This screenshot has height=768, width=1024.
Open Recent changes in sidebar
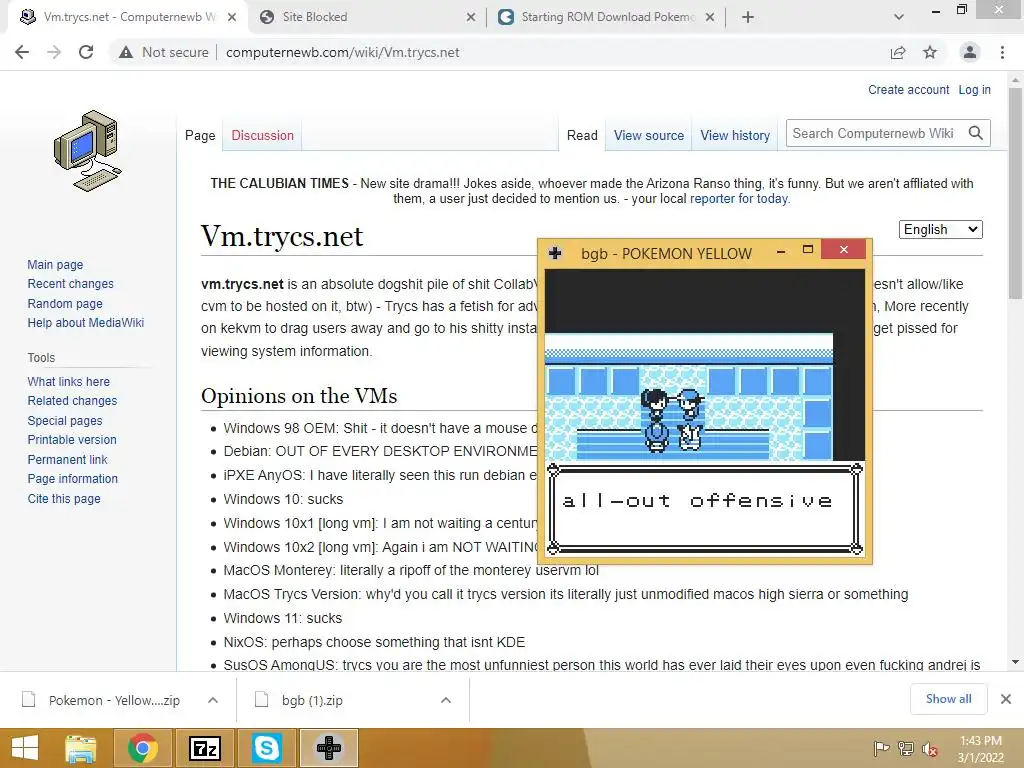[71, 283]
